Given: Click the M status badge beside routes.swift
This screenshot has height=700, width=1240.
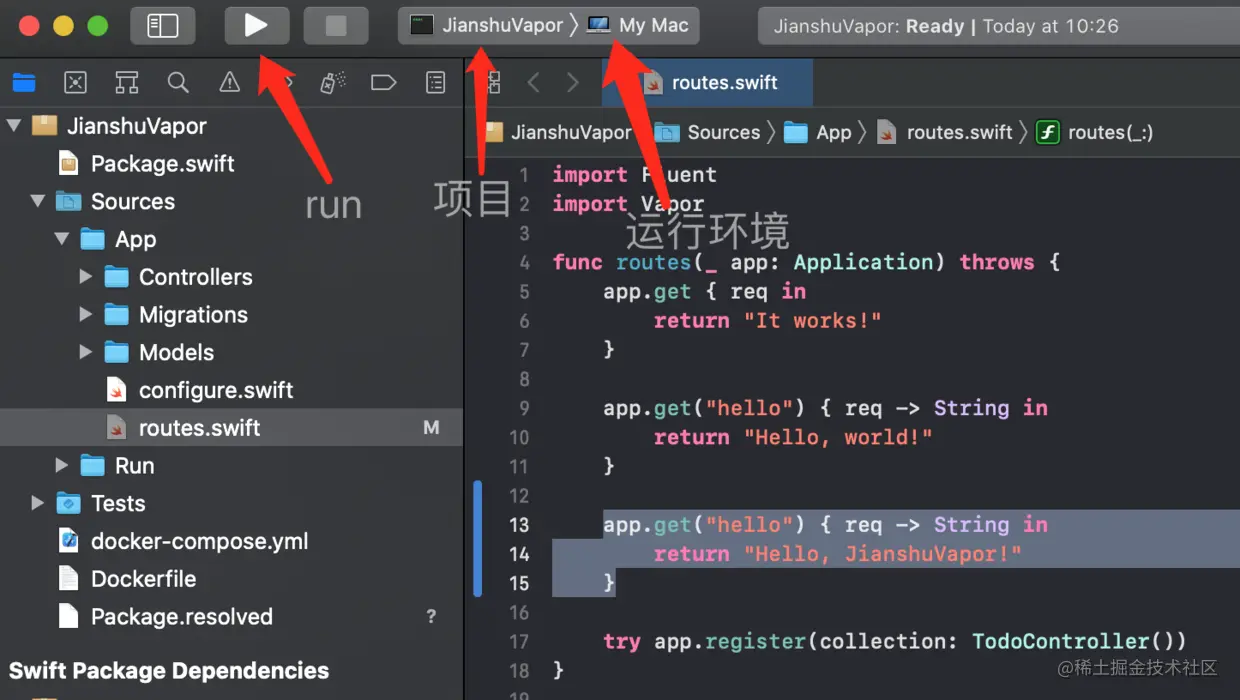Looking at the screenshot, I should pos(431,428).
